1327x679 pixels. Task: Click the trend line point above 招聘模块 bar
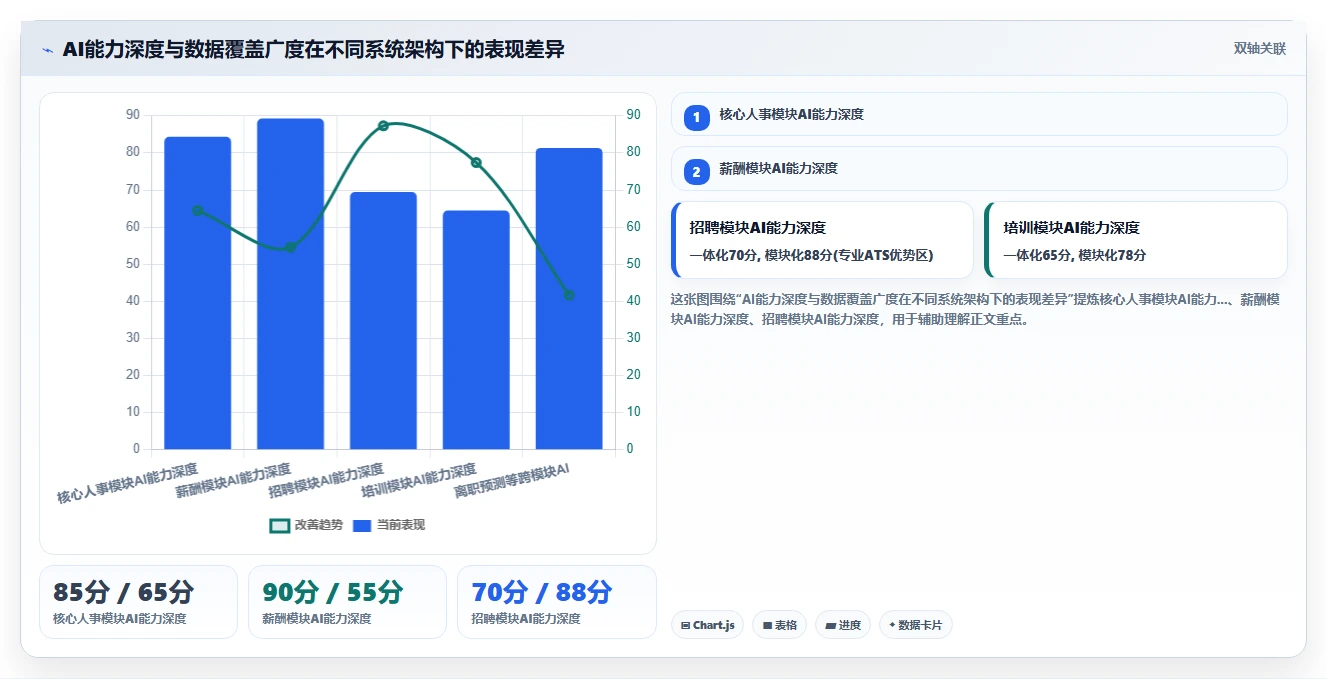(383, 126)
